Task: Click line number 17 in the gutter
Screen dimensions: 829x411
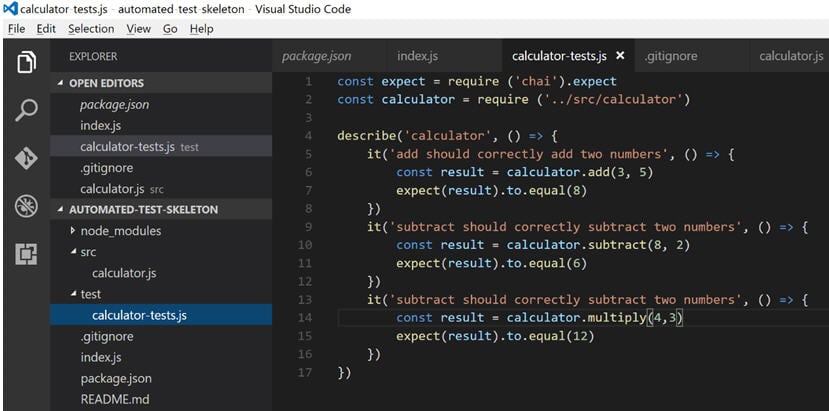Action: coord(305,372)
